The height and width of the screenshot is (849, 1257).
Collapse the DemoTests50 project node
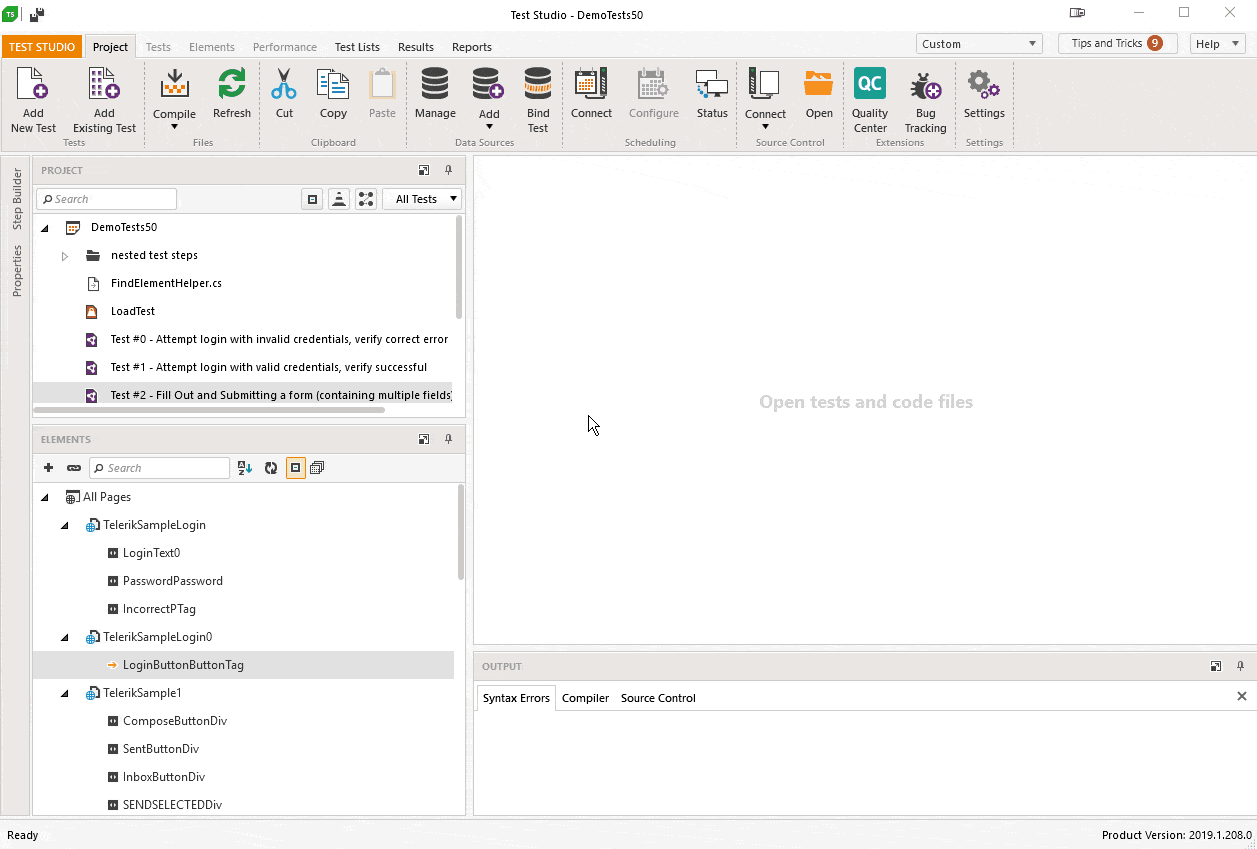tap(45, 228)
